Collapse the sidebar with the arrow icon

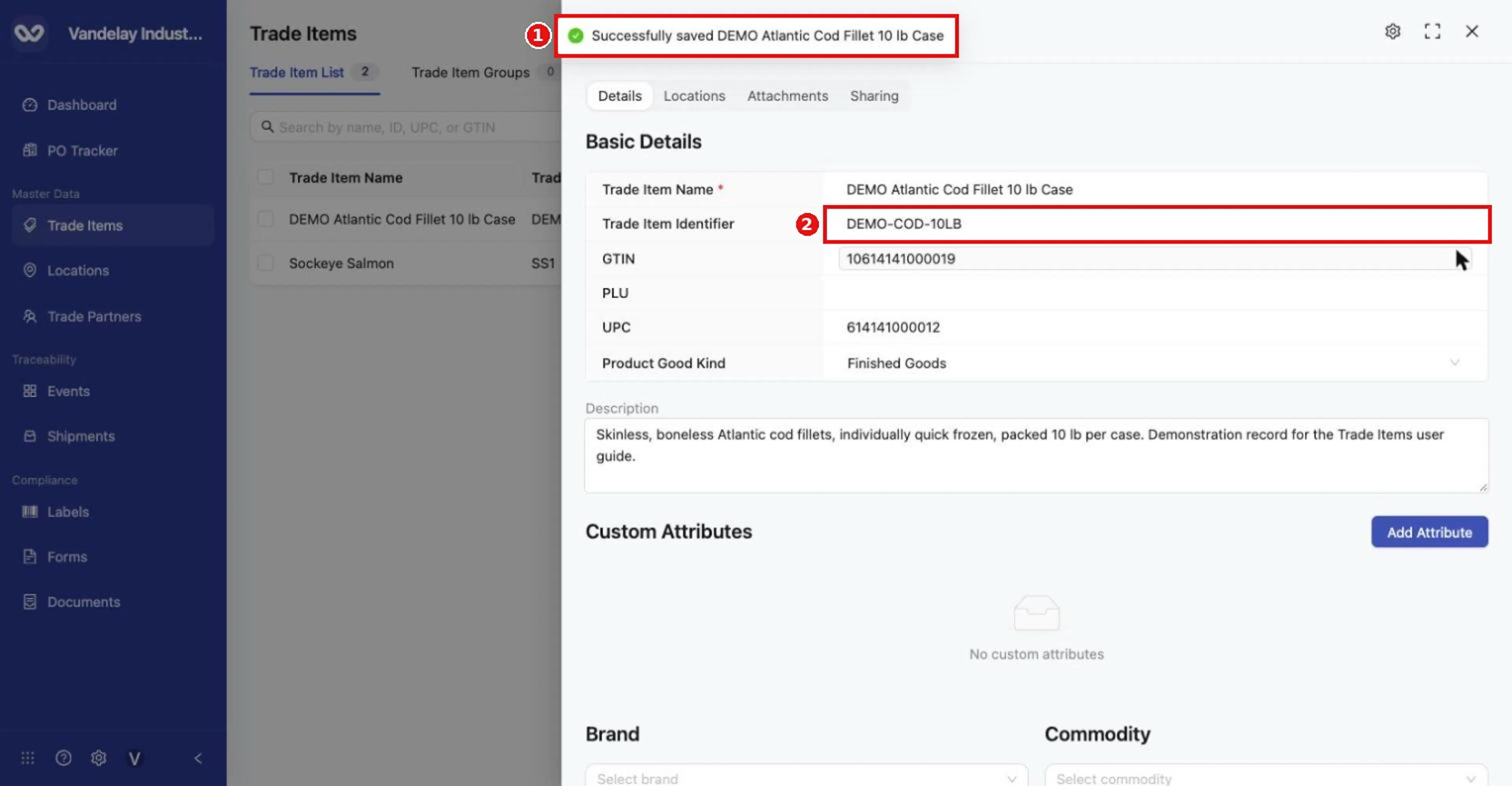pyautogui.click(x=198, y=758)
